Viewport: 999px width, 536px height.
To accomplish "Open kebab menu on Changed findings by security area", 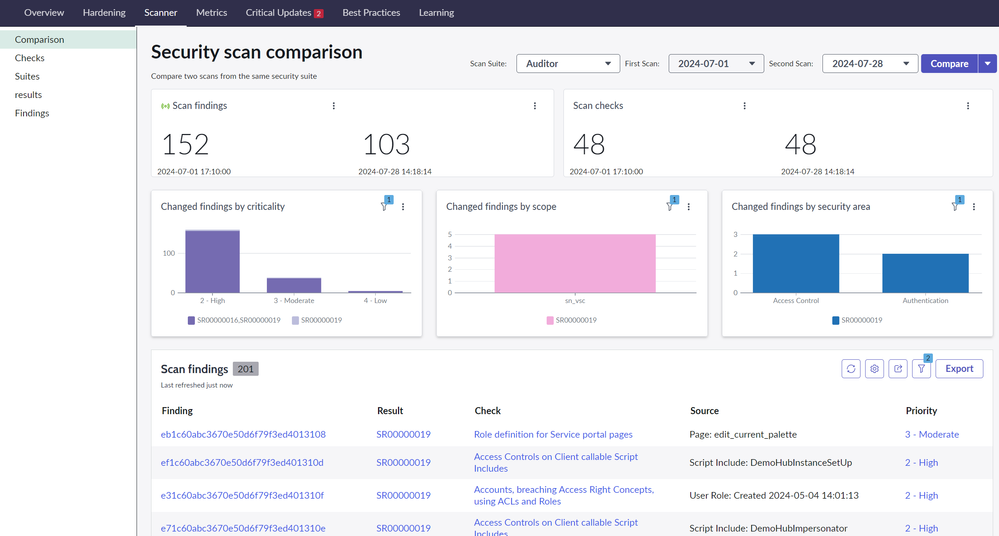I will [x=974, y=207].
